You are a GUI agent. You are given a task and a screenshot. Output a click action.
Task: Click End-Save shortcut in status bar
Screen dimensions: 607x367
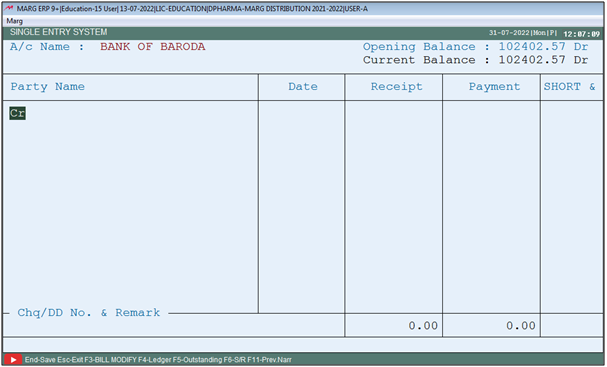[40, 360]
